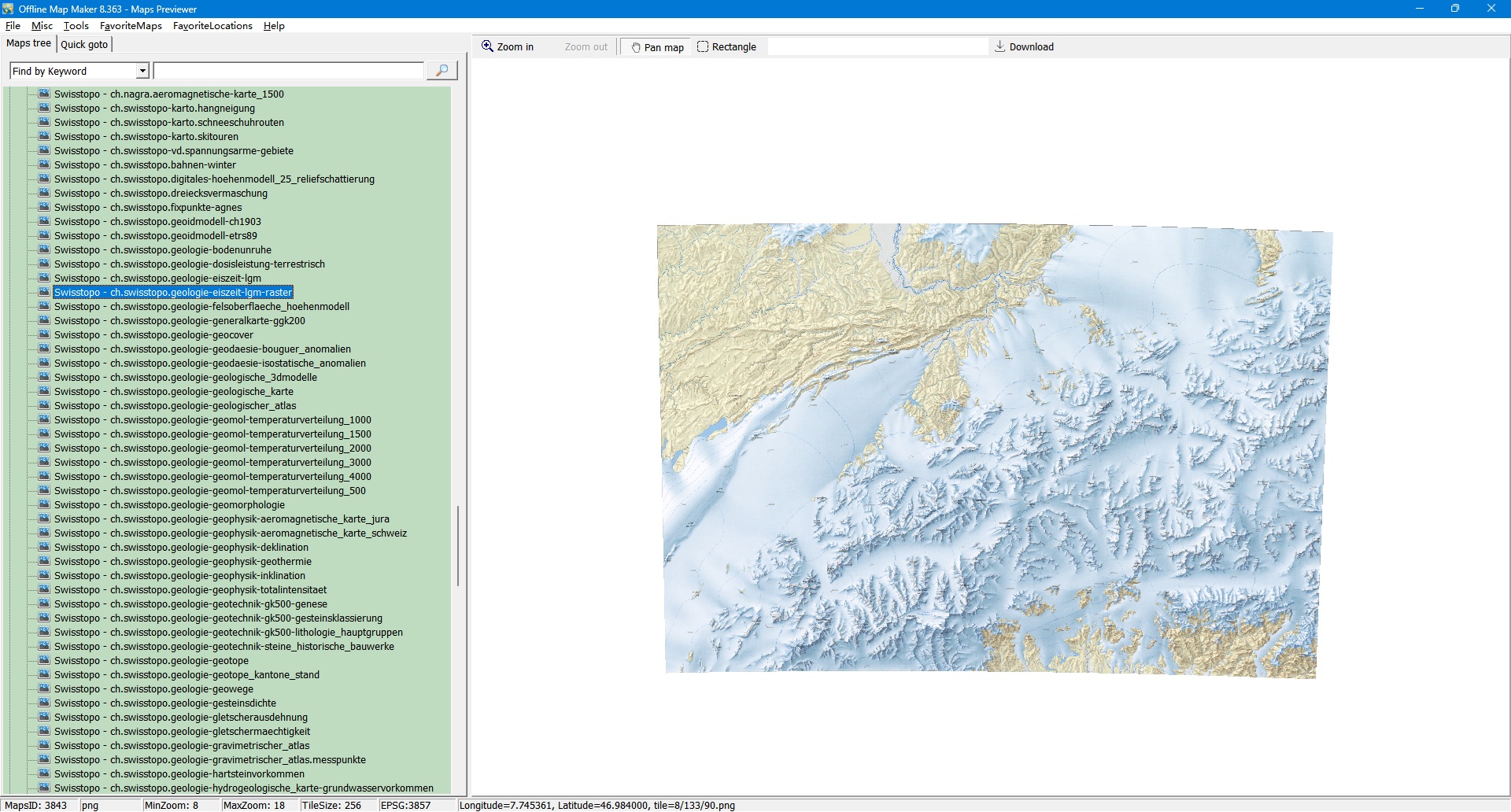Select the Rectangle selection tool
1511x812 pixels.
pyautogui.click(x=726, y=47)
